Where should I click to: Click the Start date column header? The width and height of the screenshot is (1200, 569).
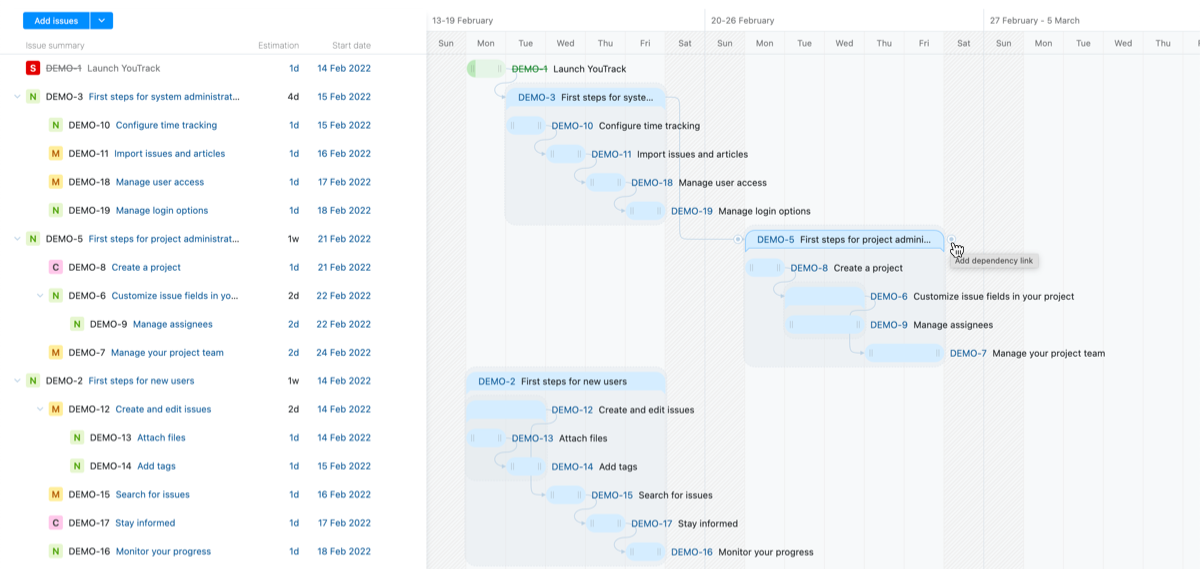[351, 45]
